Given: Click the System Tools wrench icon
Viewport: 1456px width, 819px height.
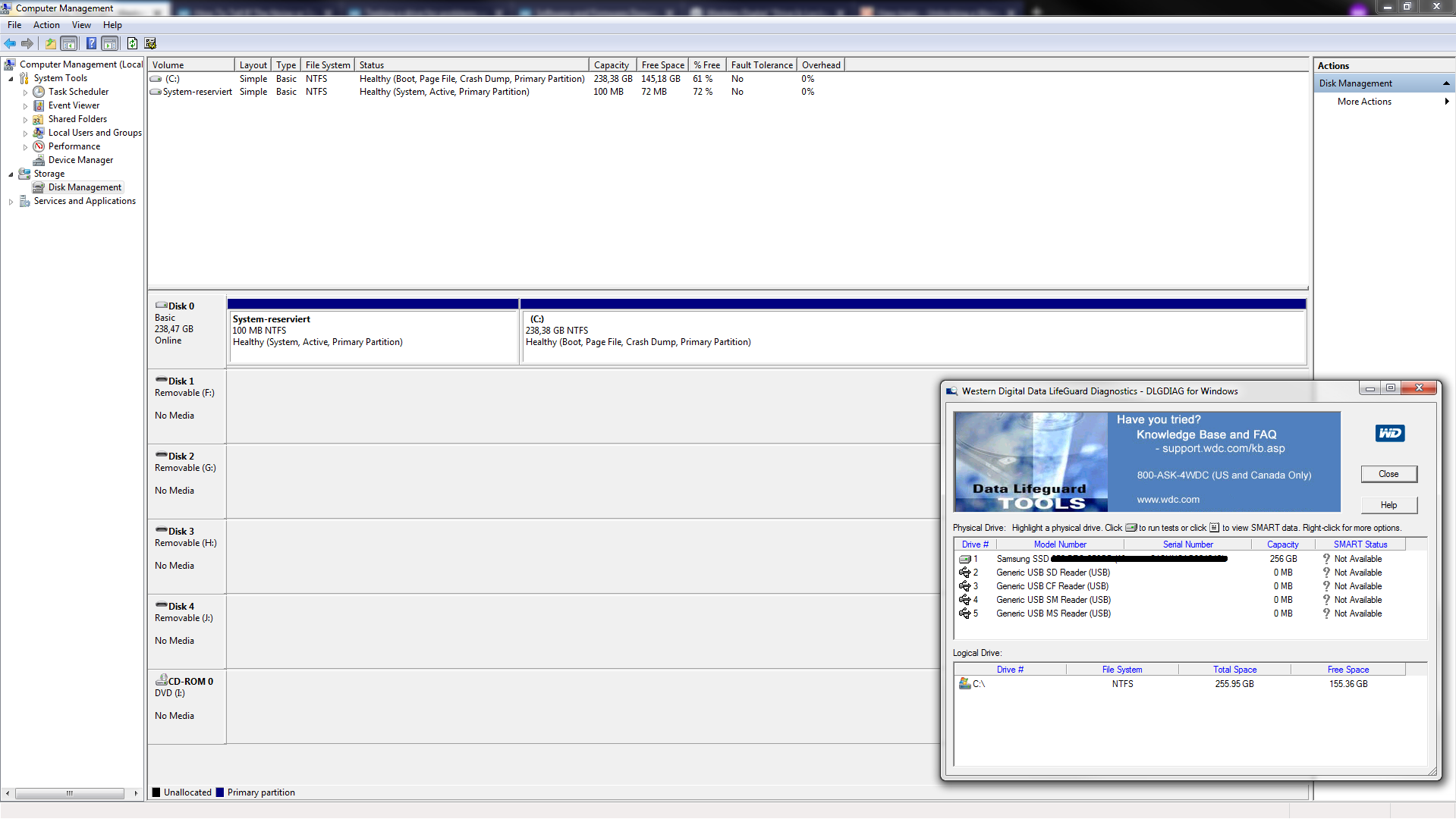Looking at the screenshot, I should [24, 78].
